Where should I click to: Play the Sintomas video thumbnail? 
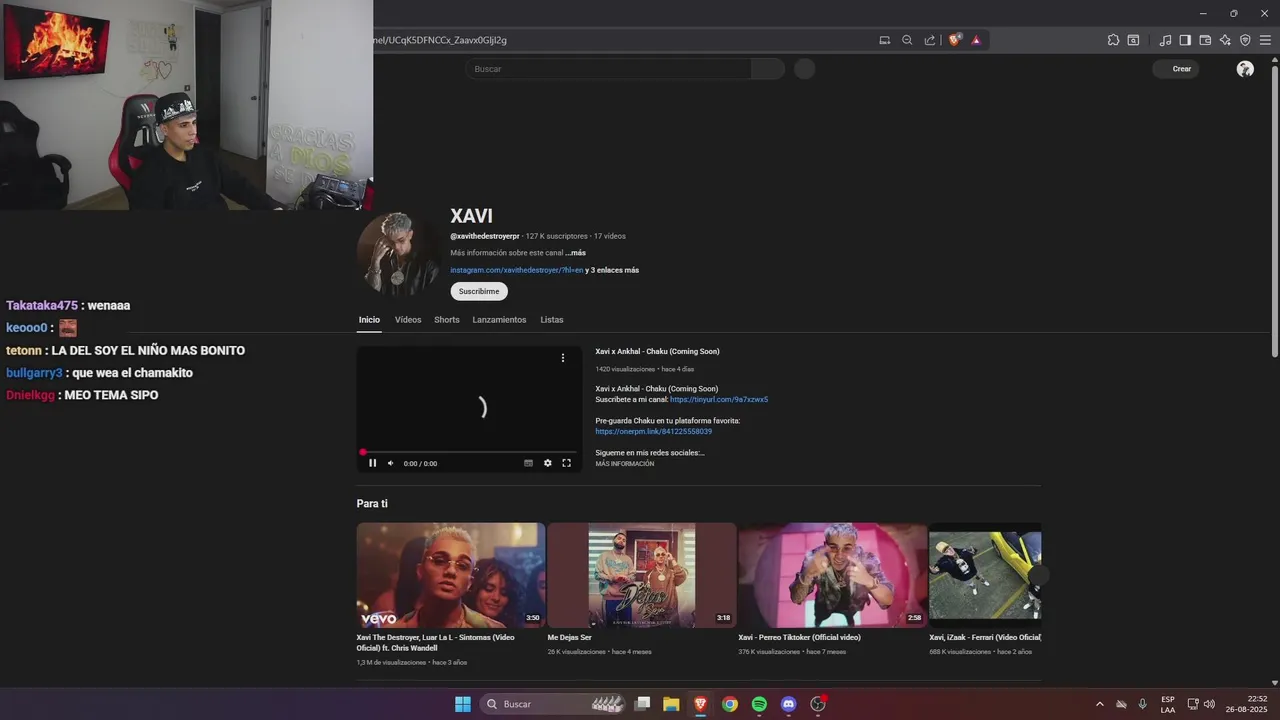tap(451, 575)
